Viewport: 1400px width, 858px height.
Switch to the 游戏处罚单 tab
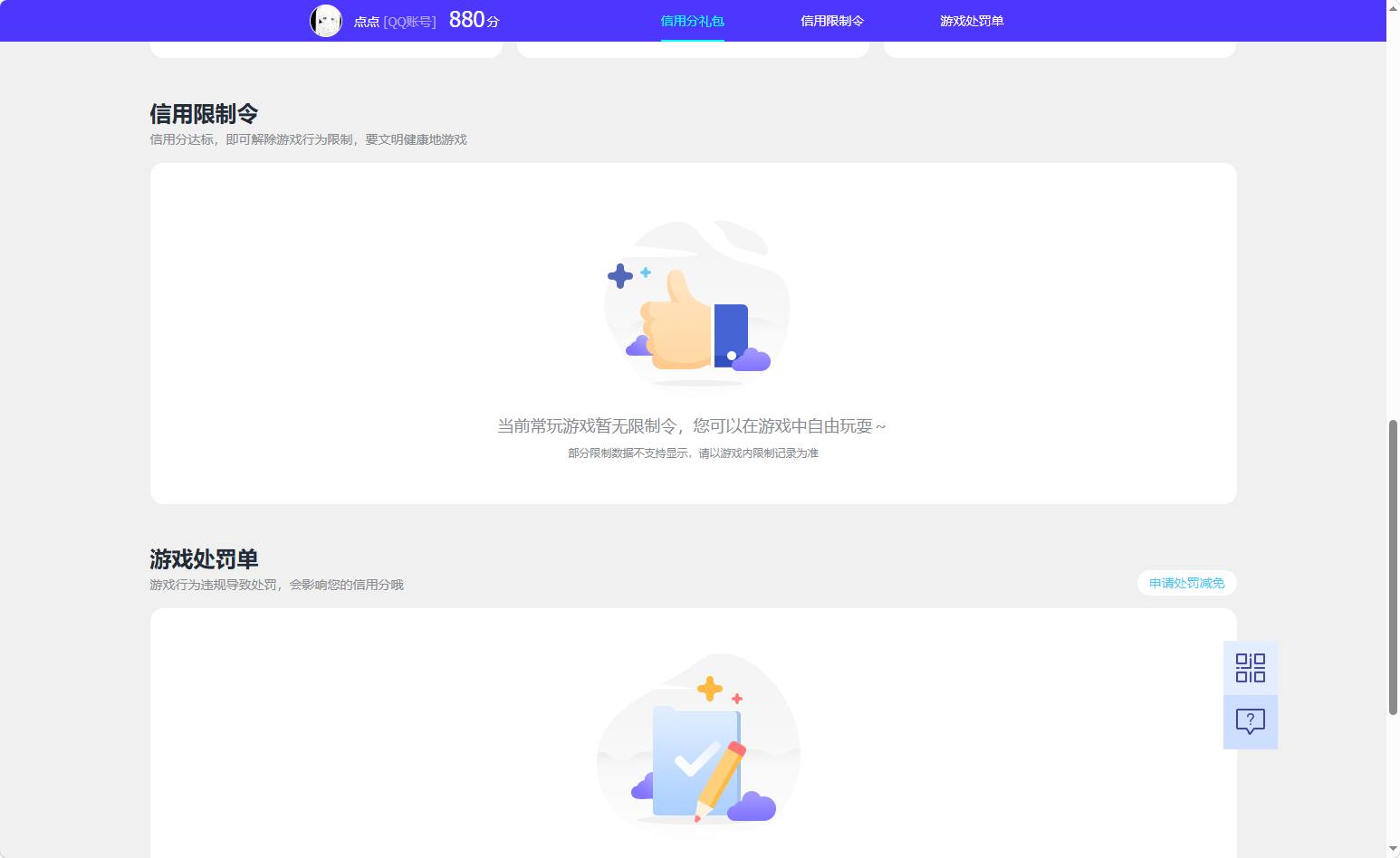point(972,21)
